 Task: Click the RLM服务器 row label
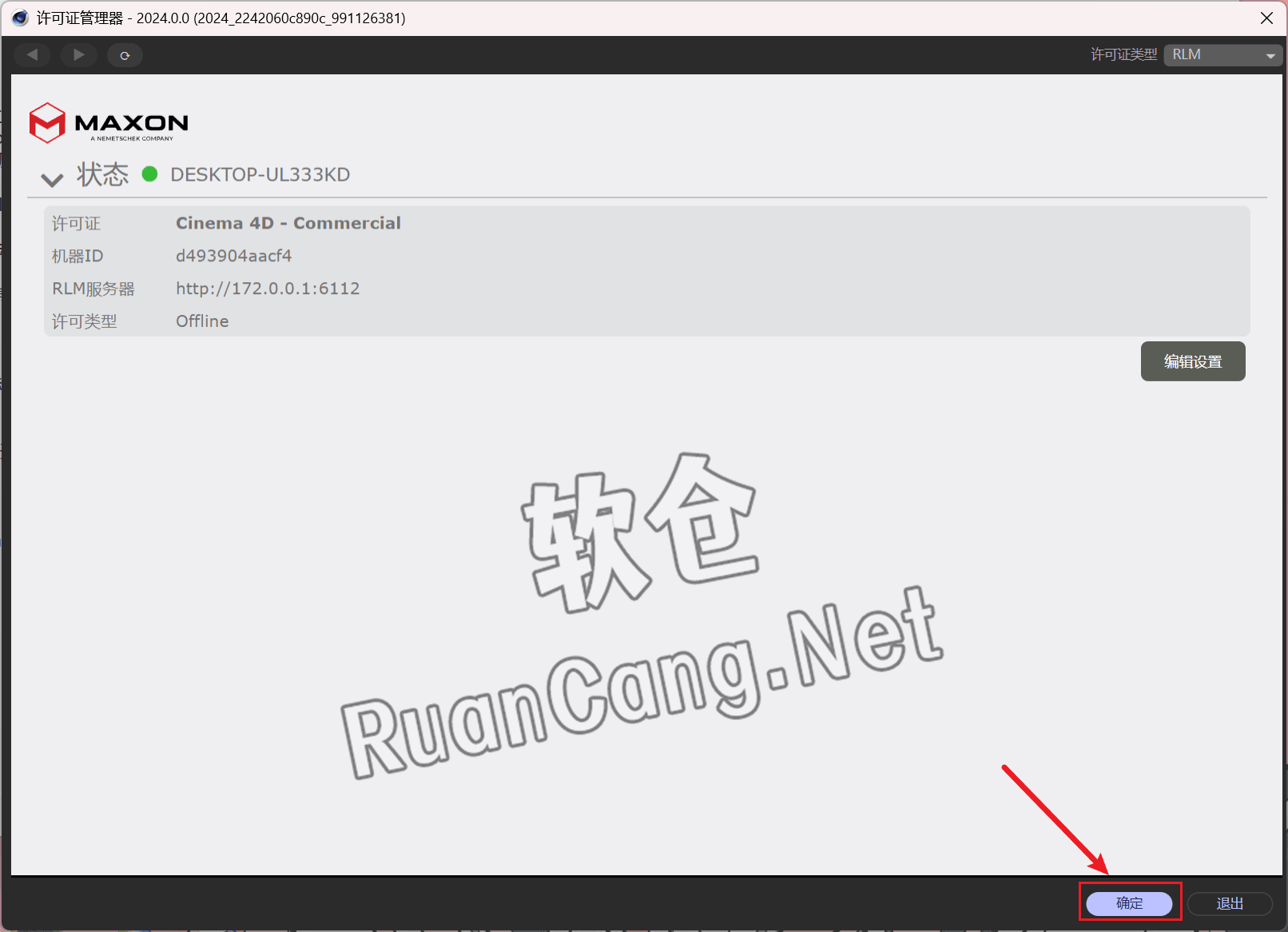[x=93, y=289]
